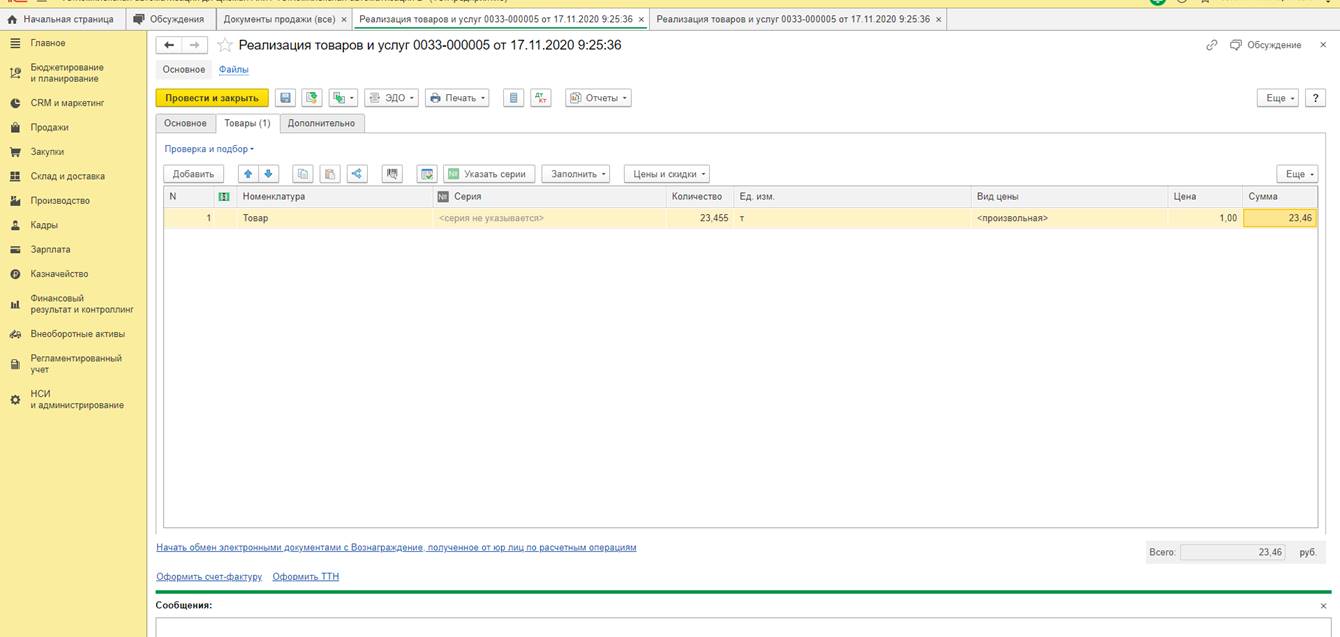
Task: Click Провести и закрыть button
Action: point(212,98)
